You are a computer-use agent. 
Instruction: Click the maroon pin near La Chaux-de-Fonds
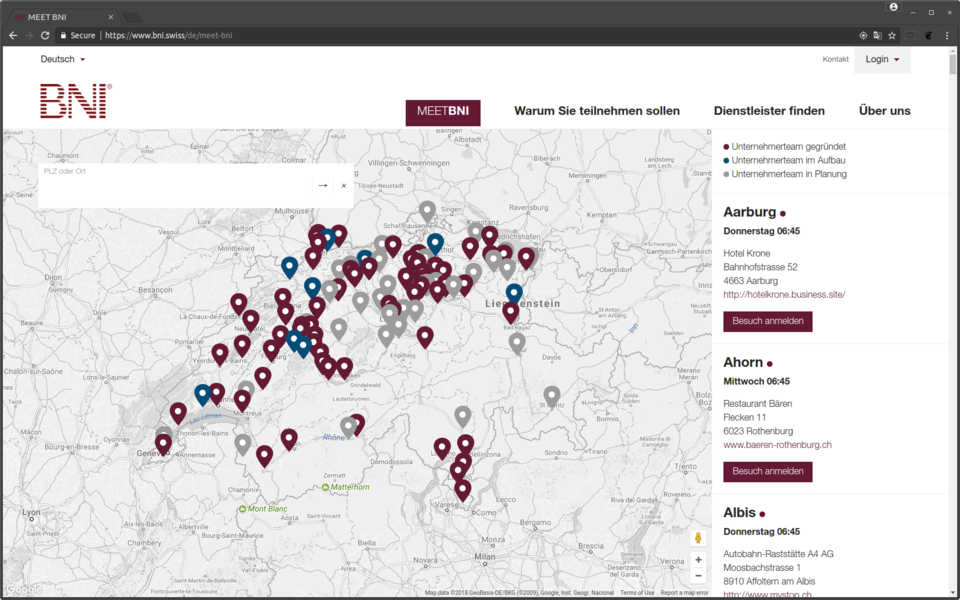239,304
